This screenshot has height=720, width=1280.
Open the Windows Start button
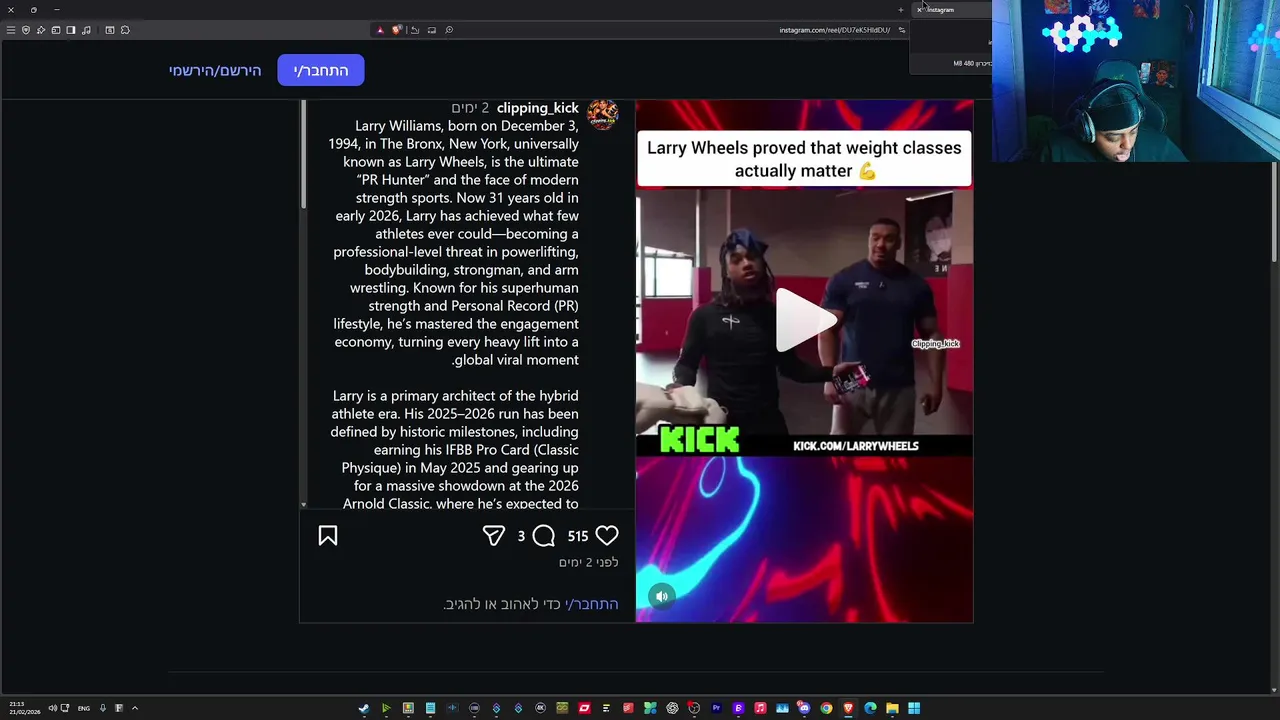click(x=914, y=708)
